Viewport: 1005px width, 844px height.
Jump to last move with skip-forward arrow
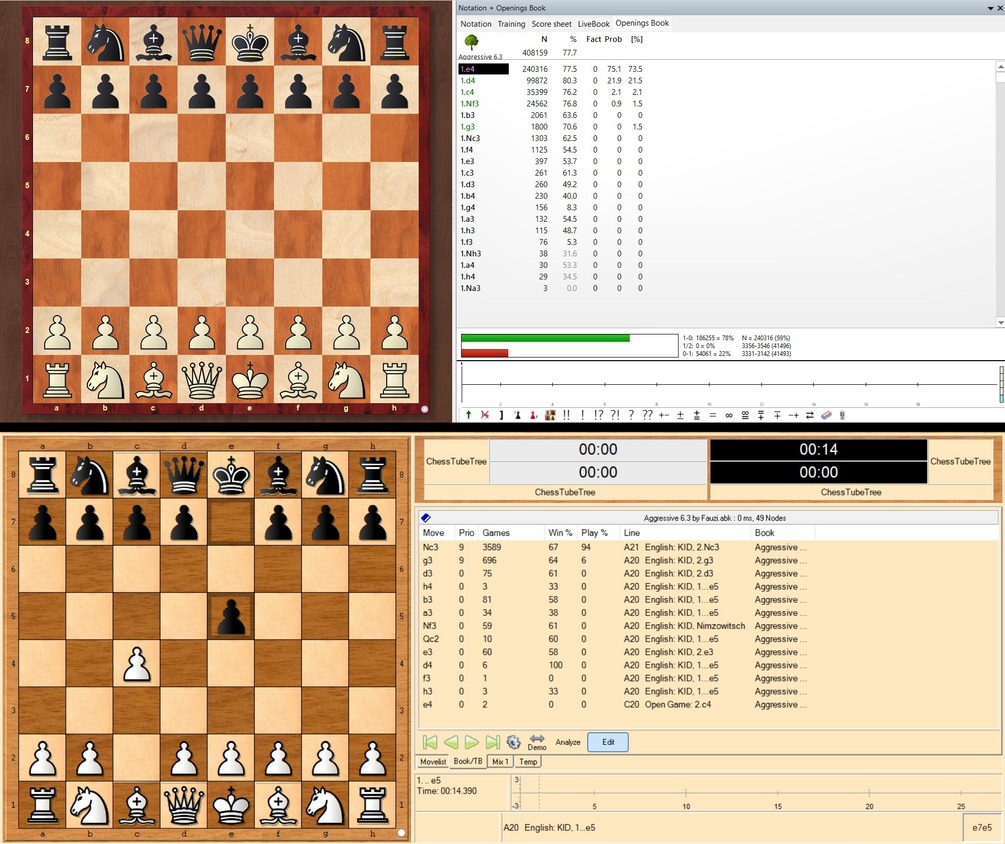point(492,742)
